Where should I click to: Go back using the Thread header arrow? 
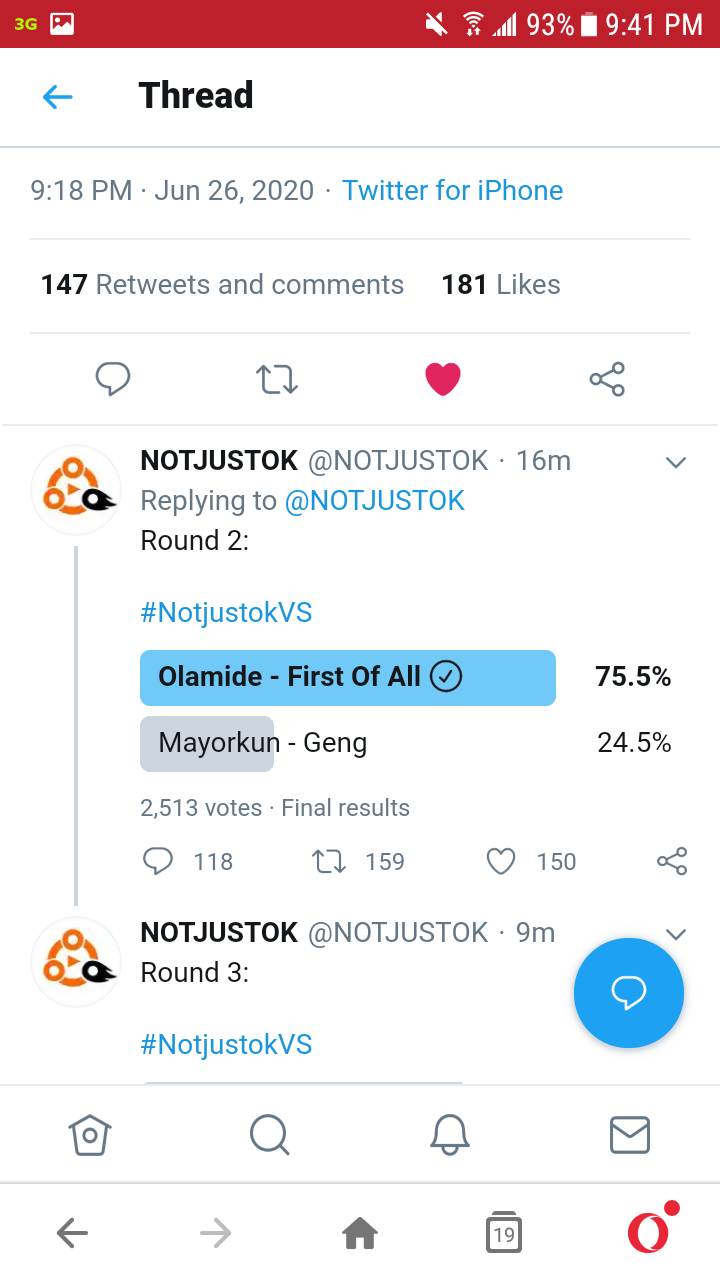click(x=58, y=97)
